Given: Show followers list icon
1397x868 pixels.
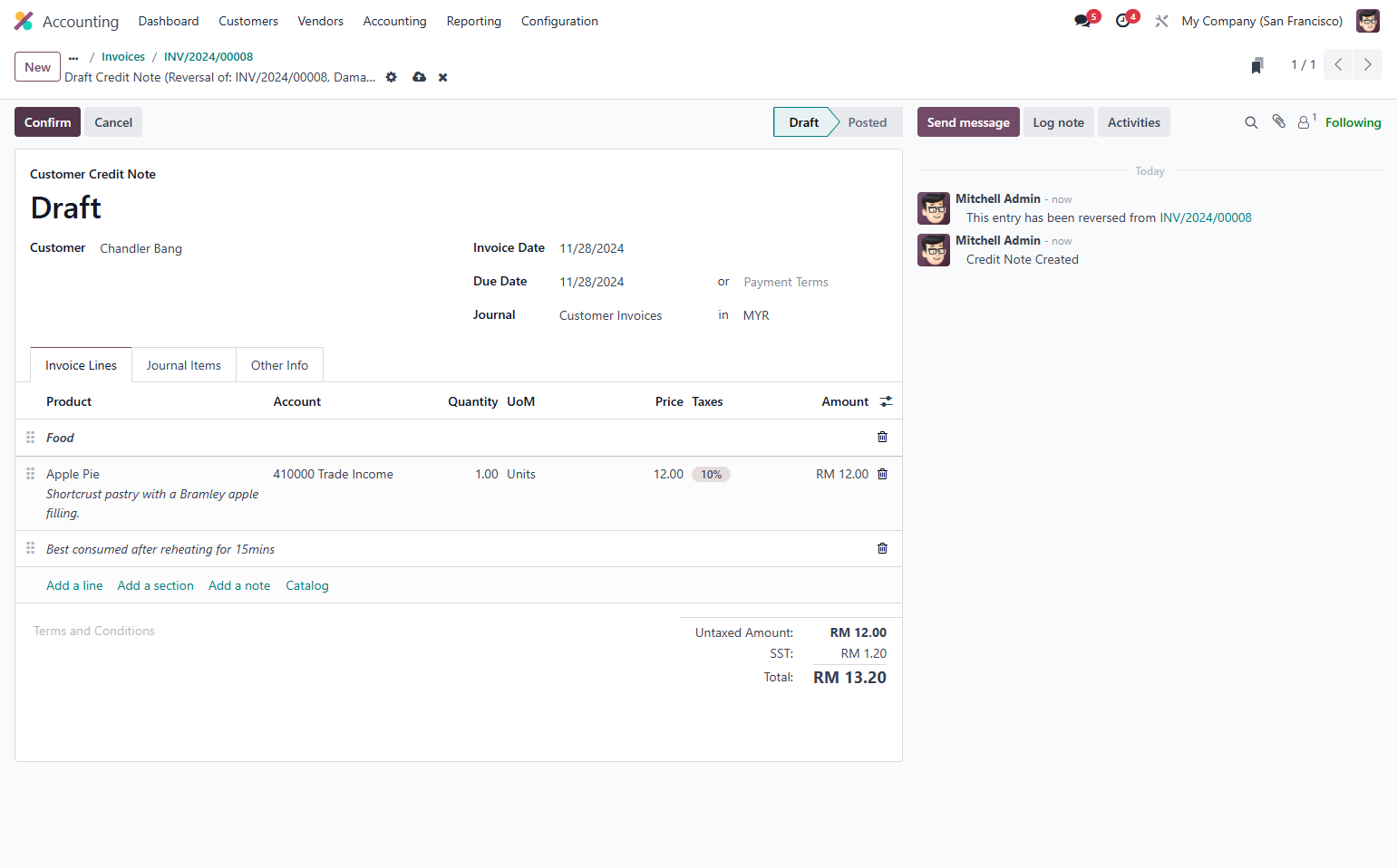Looking at the screenshot, I should (1306, 121).
